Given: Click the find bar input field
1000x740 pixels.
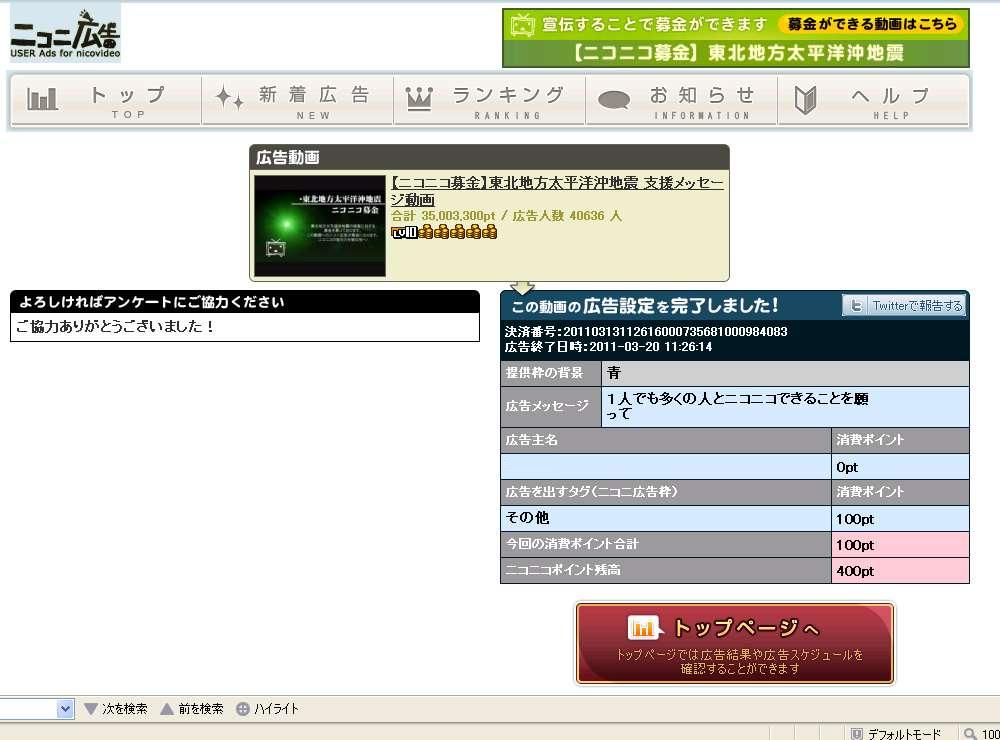Looking at the screenshot, I should coord(29,709).
